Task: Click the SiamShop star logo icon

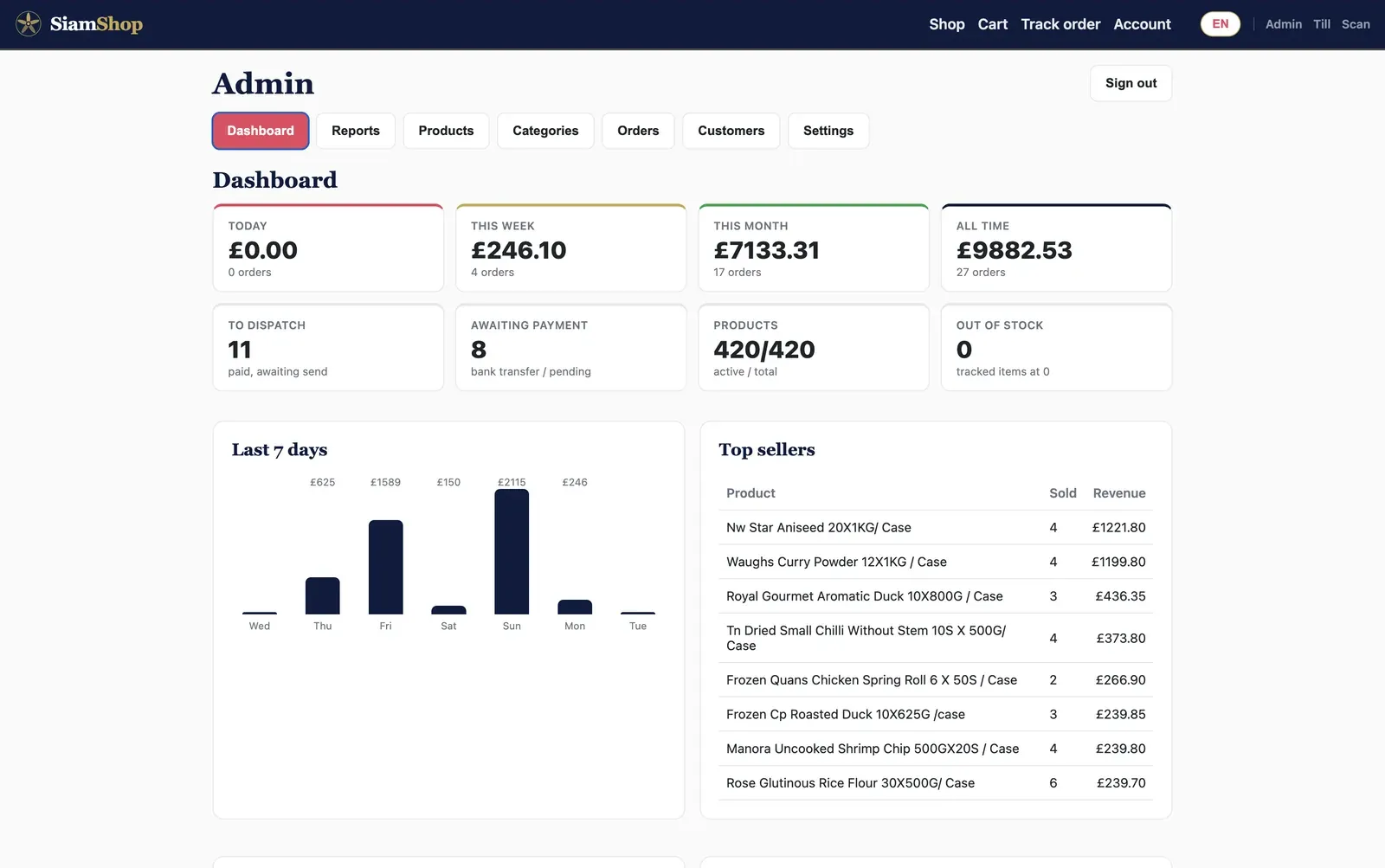Action: tap(29, 24)
